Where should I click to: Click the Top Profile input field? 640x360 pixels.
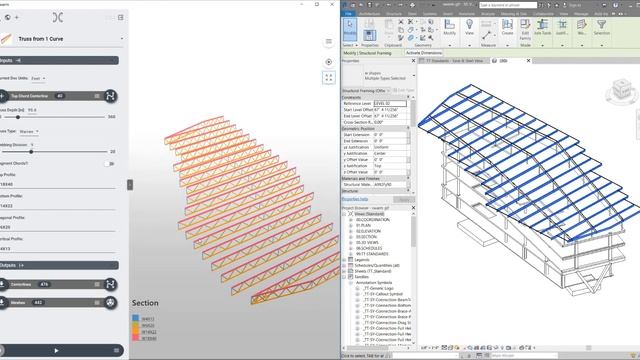click(58, 184)
